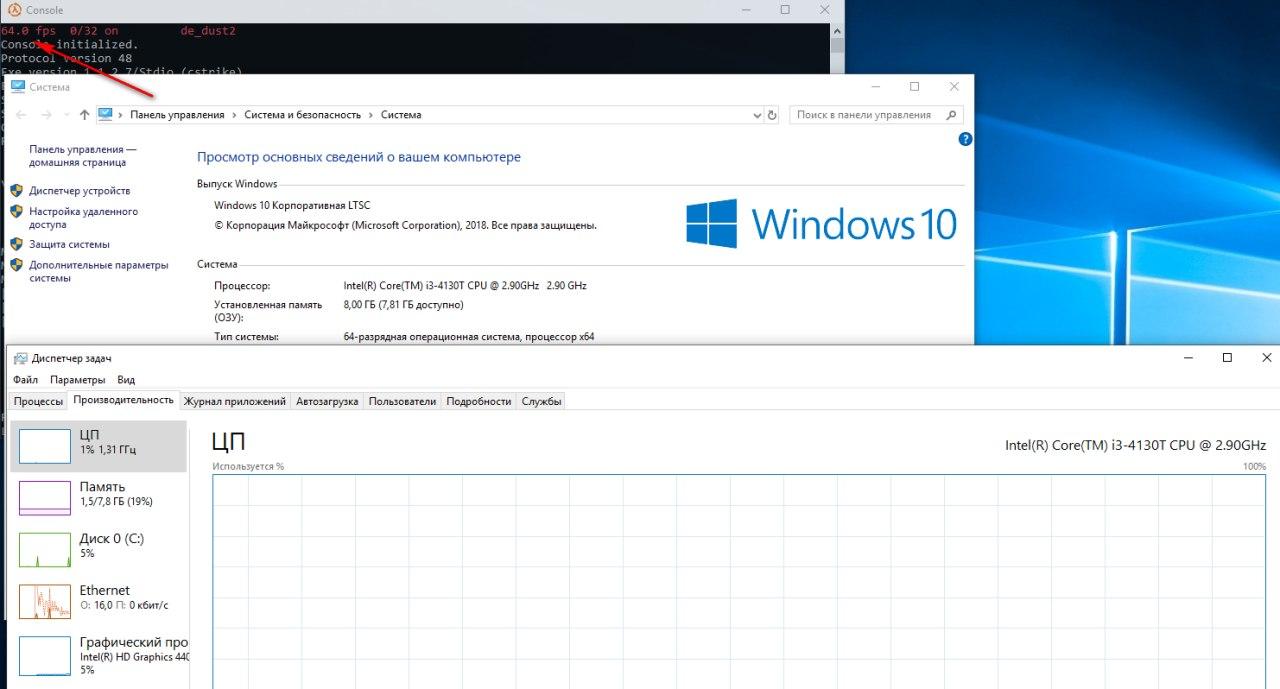Minimize the Диспетчер задач window

click(1189, 358)
